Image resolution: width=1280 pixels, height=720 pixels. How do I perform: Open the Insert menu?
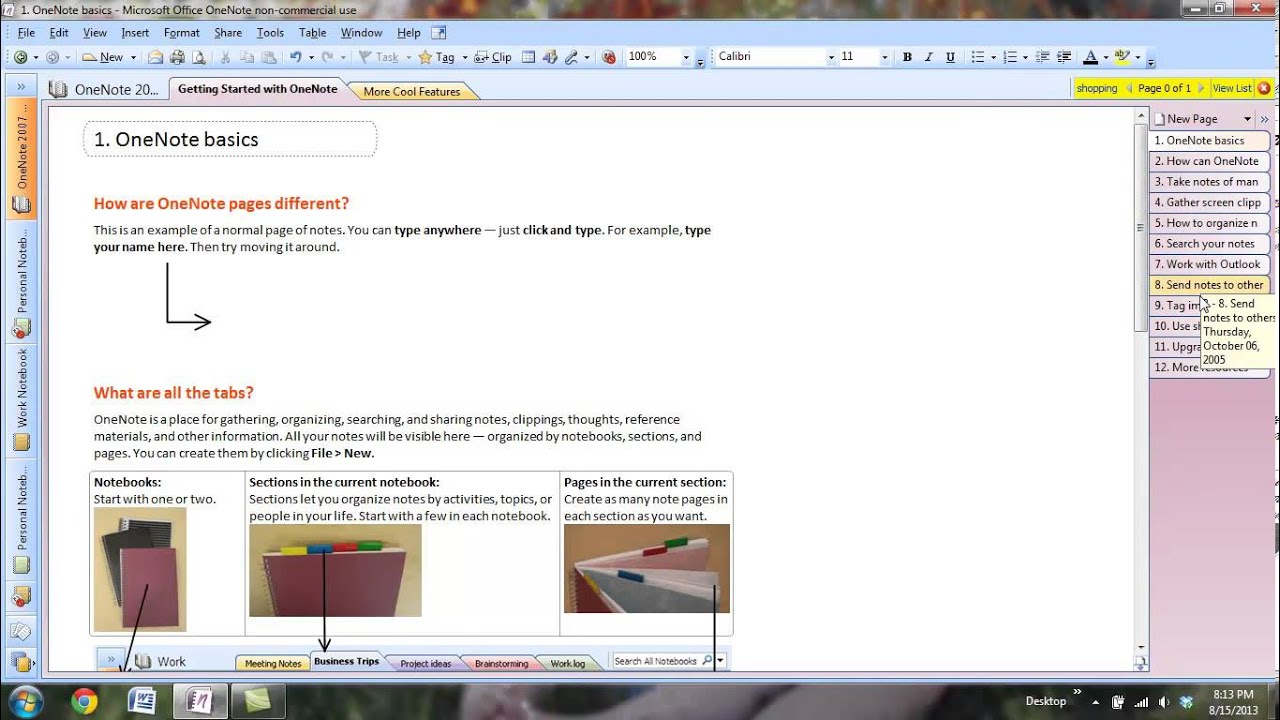(x=135, y=33)
